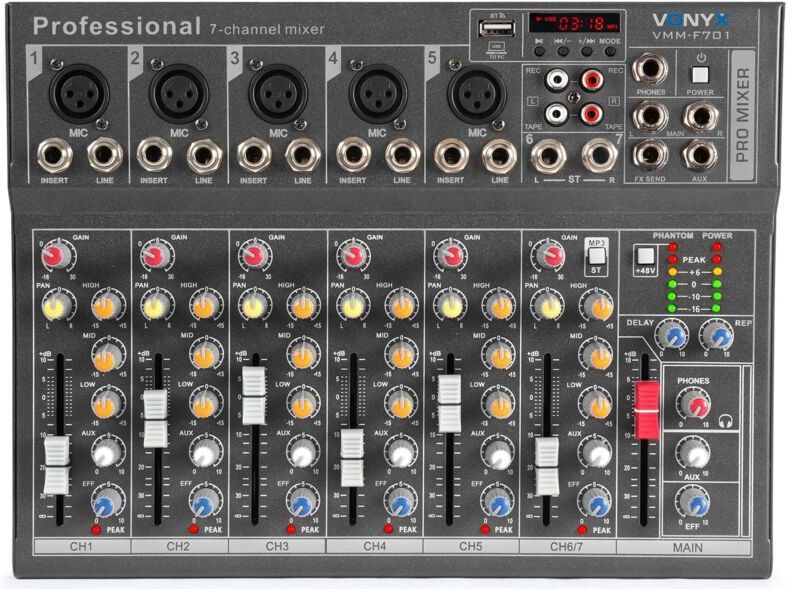The height and width of the screenshot is (589, 791).
Task: Click the CH6/7 red PEAK LED
Action: pyautogui.click(x=582, y=529)
